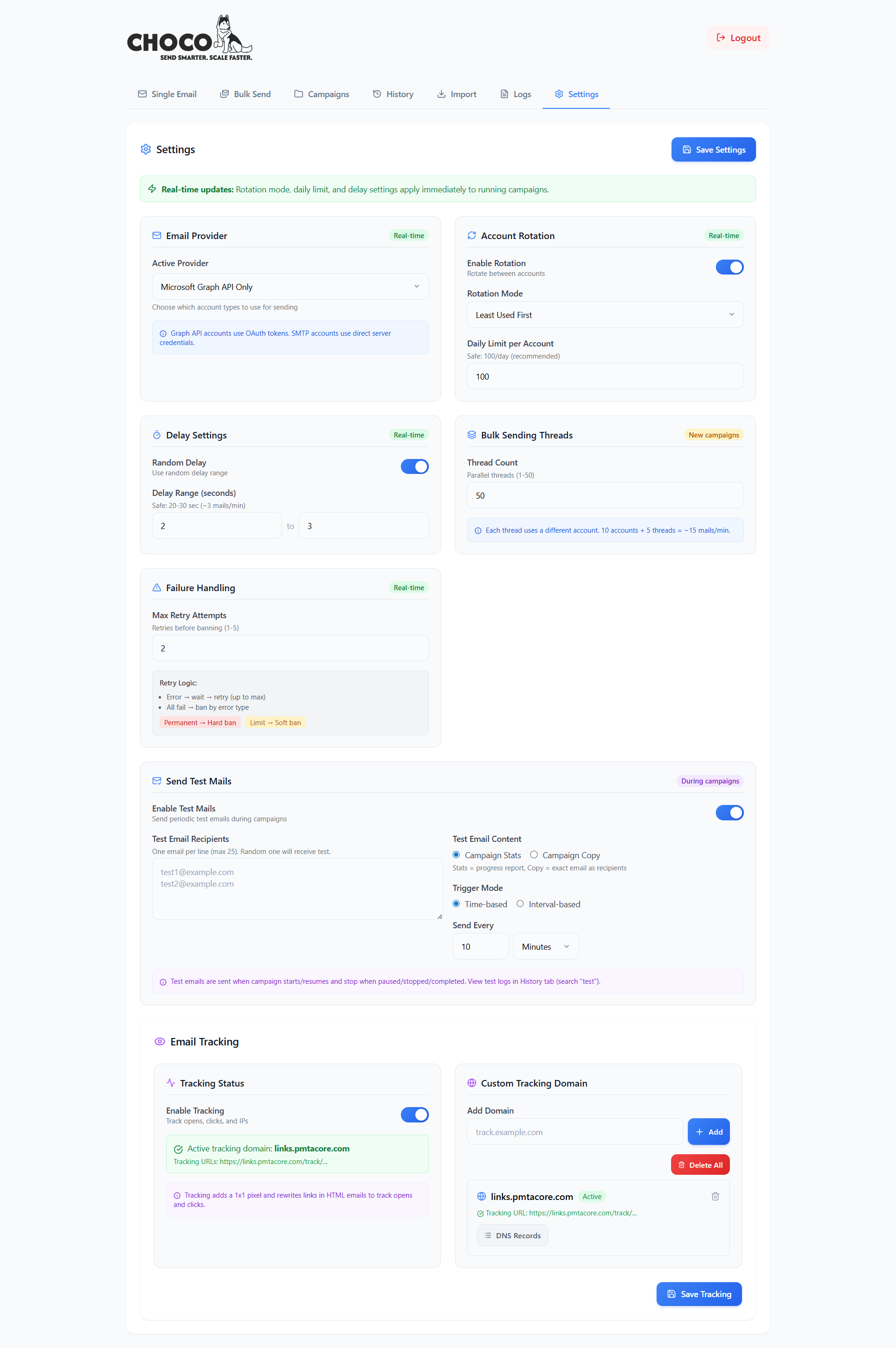This screenshot has width=896, height=1348.
Task: Select the Campaign Copy radio option
Action: [x=534, y=854]
